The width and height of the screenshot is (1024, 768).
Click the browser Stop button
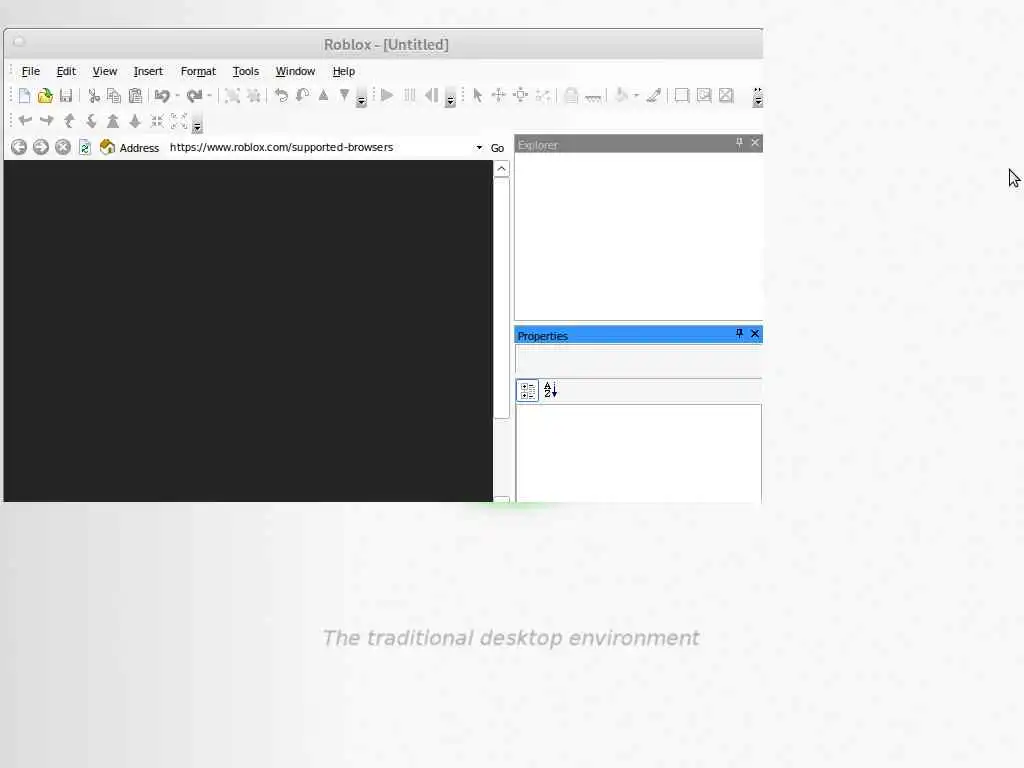coord(63,148)
